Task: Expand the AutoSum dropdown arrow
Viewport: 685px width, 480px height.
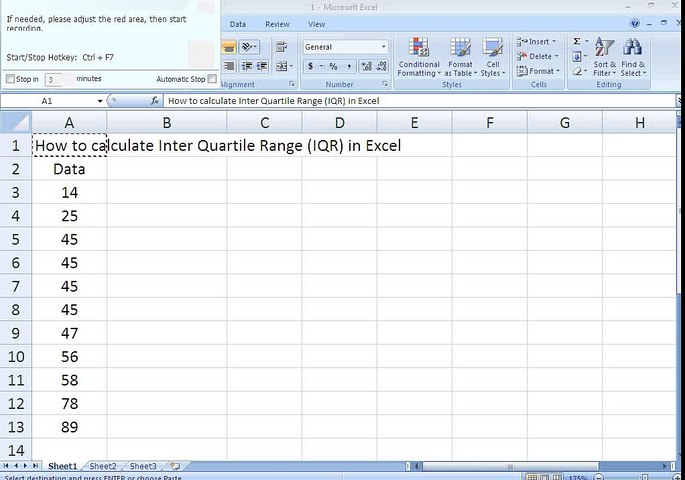Action: pyautogui.click(x=586, y=41)
